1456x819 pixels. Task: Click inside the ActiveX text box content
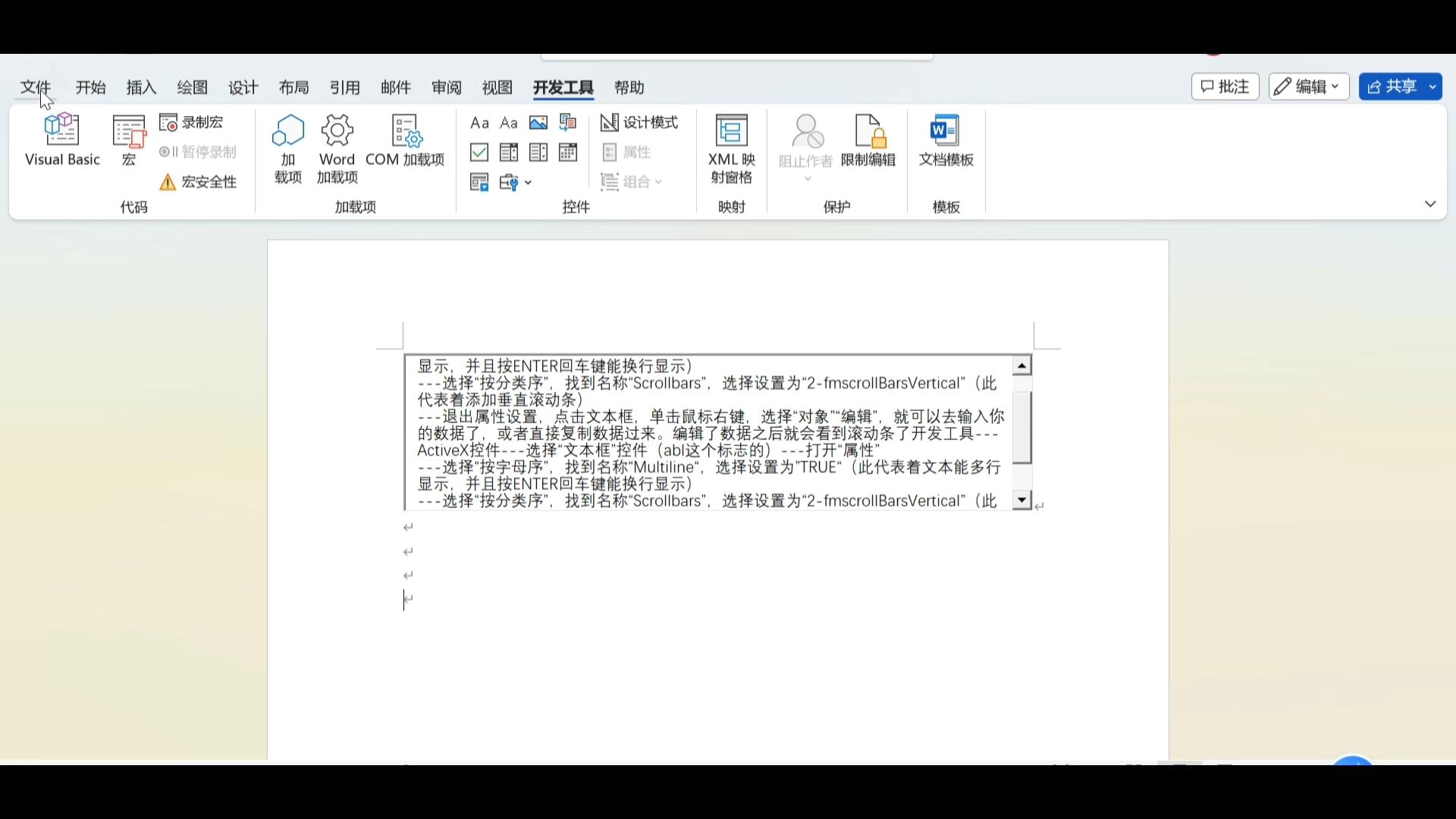tap(708, 432)
